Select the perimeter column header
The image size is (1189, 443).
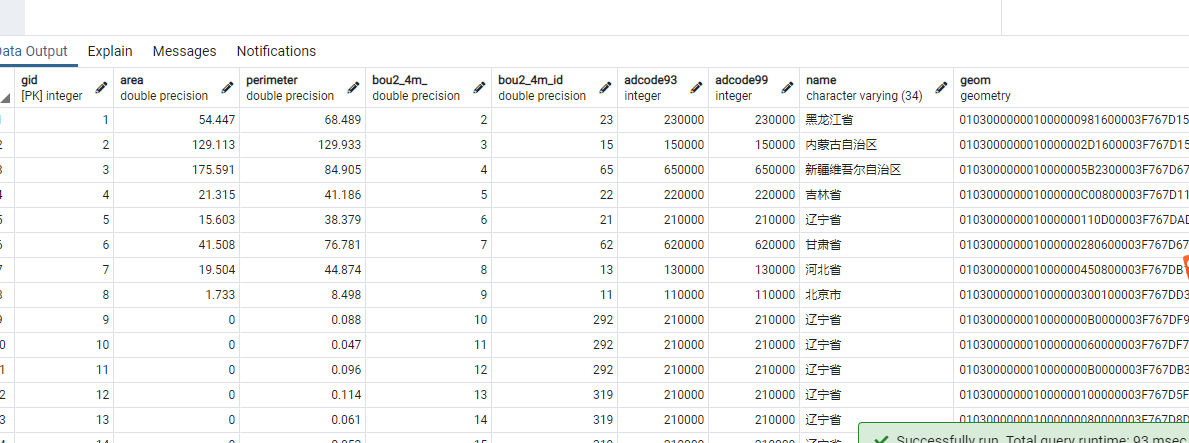pyautogui.click(x=303, y=88)
